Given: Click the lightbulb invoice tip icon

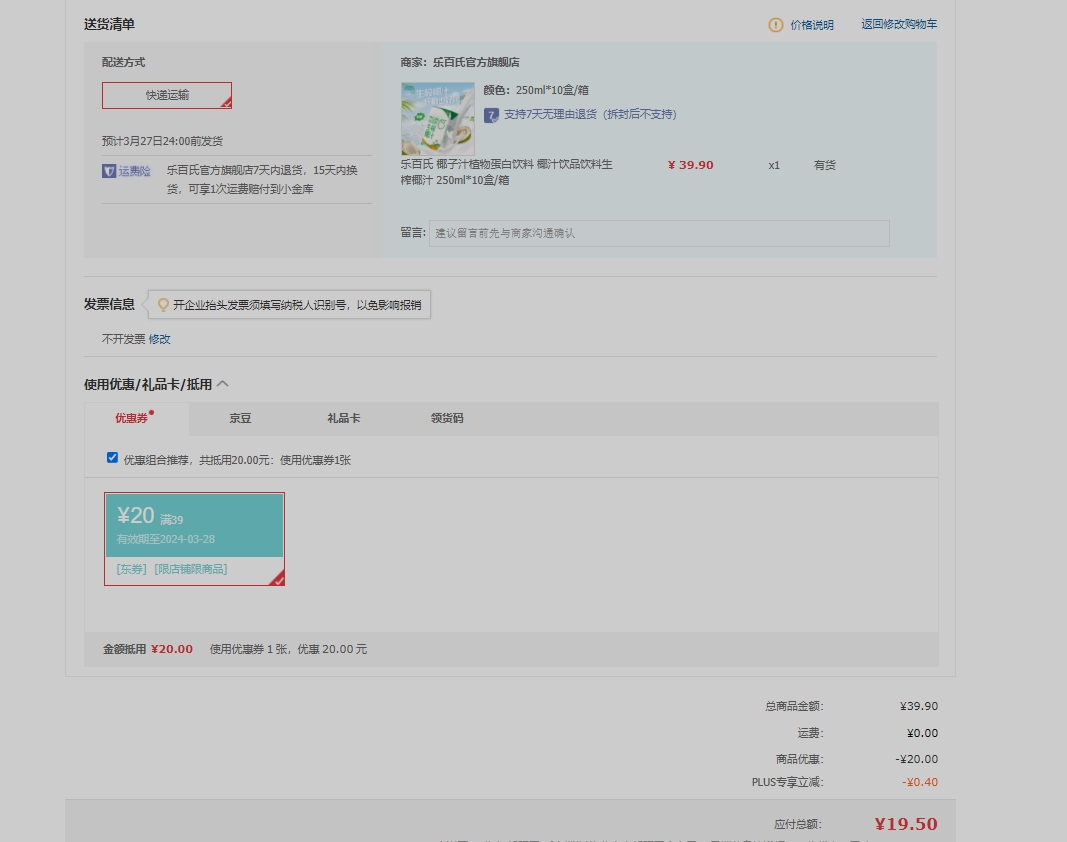Looking at the screenshot, I should point(163,305).
